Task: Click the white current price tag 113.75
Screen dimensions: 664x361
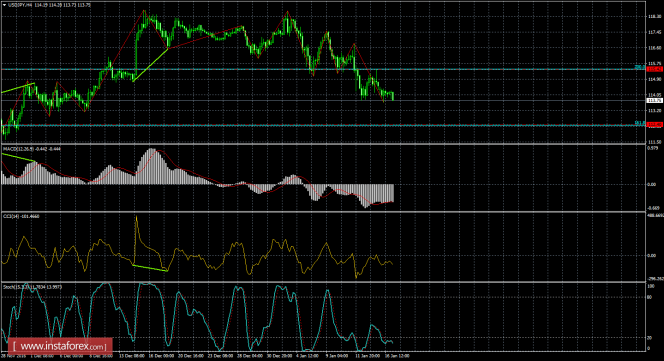Action: (655, 100)
